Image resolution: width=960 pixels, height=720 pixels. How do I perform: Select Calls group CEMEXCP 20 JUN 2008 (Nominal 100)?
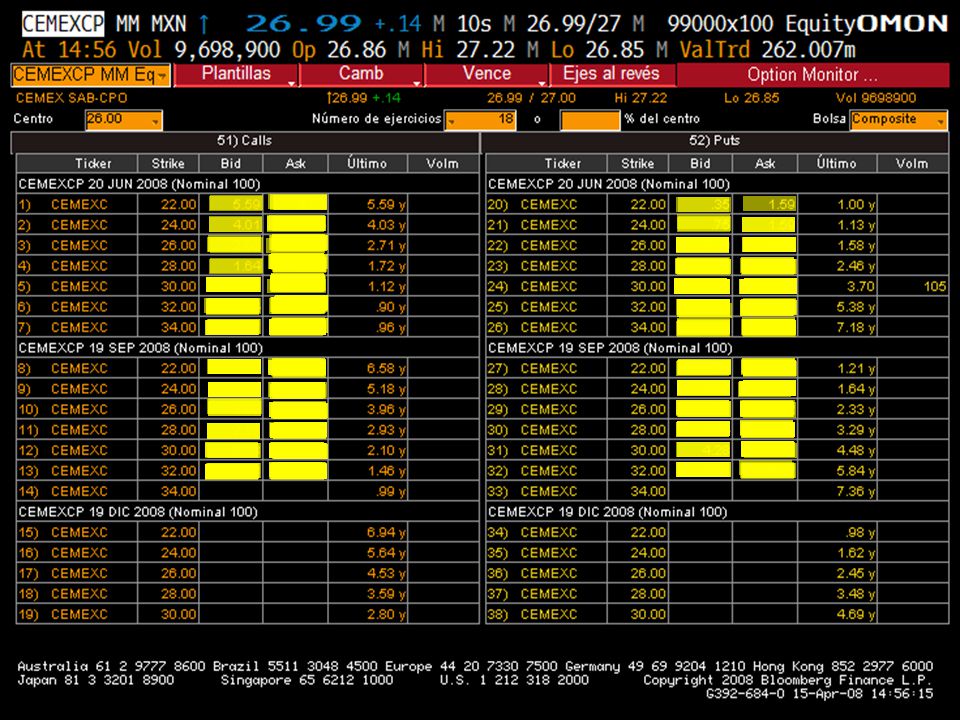(140, 184)
